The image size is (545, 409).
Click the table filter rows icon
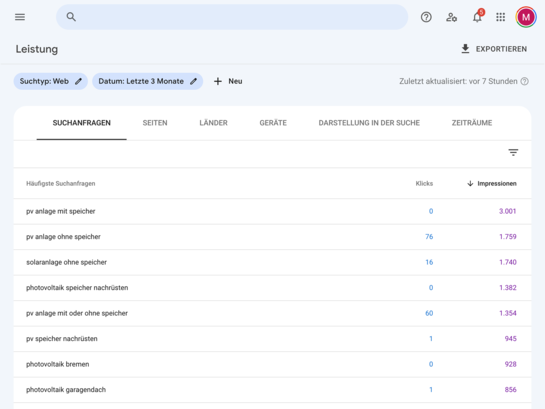pyautogui.click(x=513, y=153)
